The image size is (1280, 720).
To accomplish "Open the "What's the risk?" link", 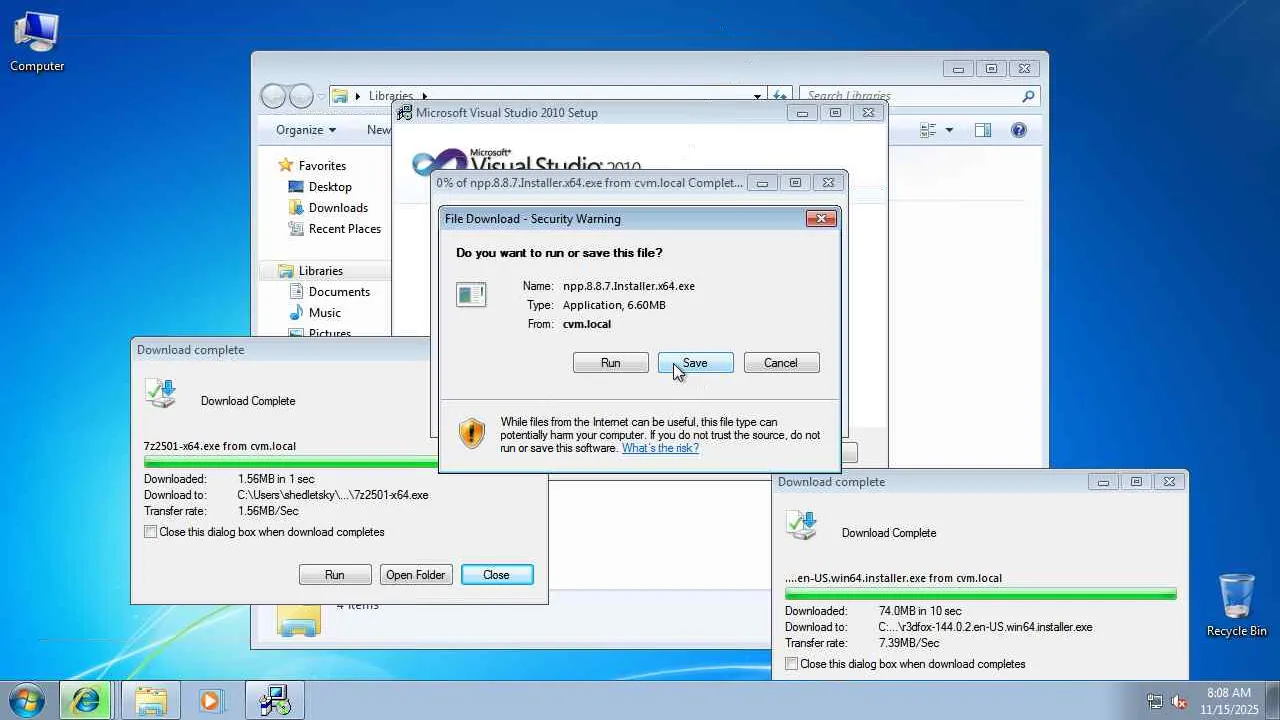I will pyautogui.click(x=660, y=448).
